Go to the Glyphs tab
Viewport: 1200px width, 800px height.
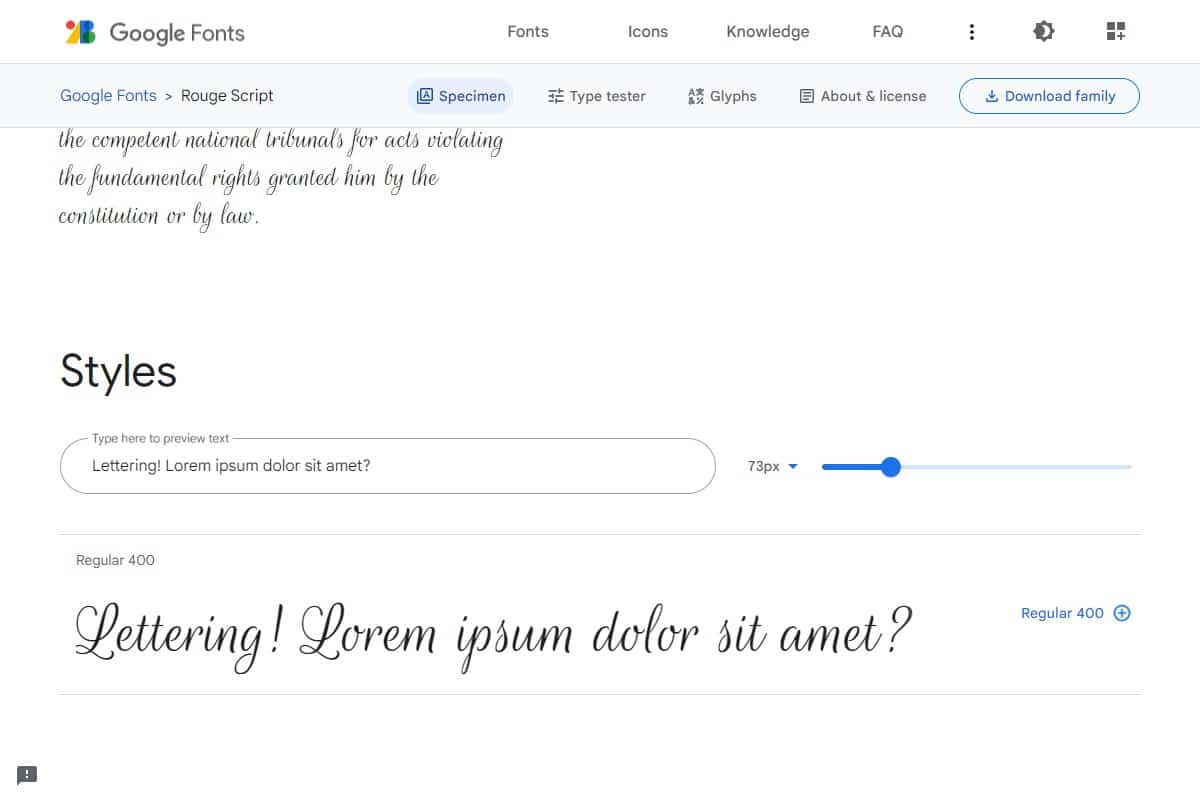pos(722,96)
